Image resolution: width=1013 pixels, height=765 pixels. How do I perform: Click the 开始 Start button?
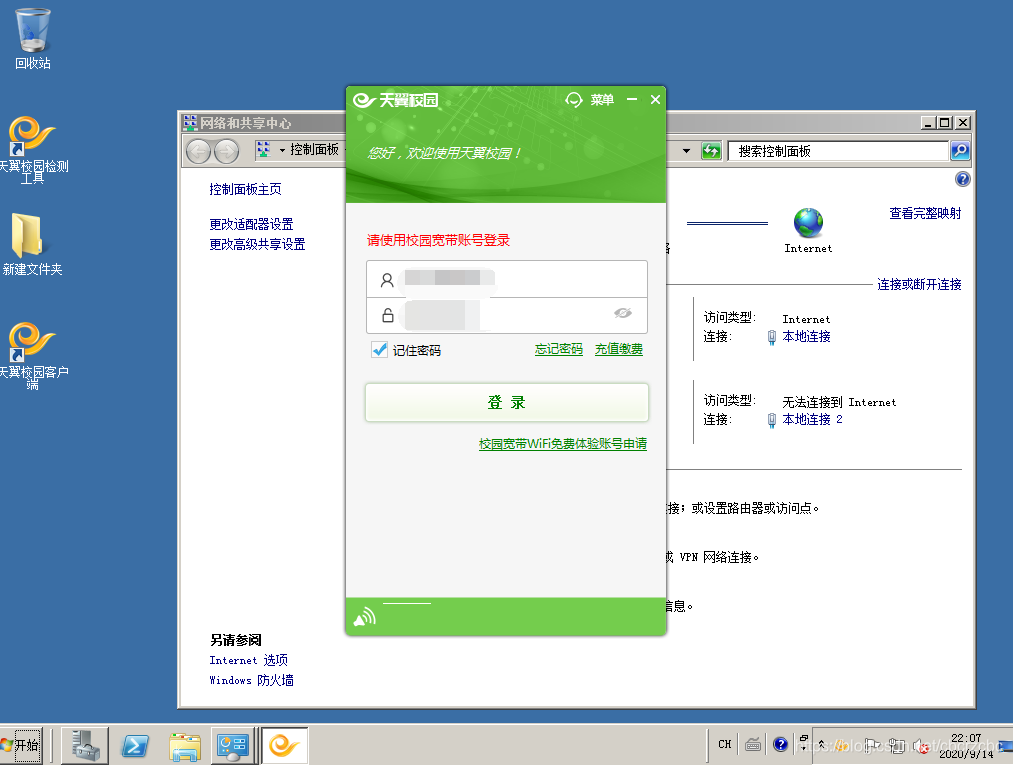coord(21,746)
